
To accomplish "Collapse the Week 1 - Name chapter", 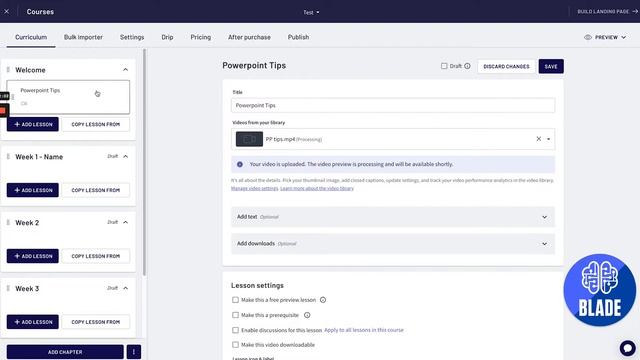I will pos(125,156).
